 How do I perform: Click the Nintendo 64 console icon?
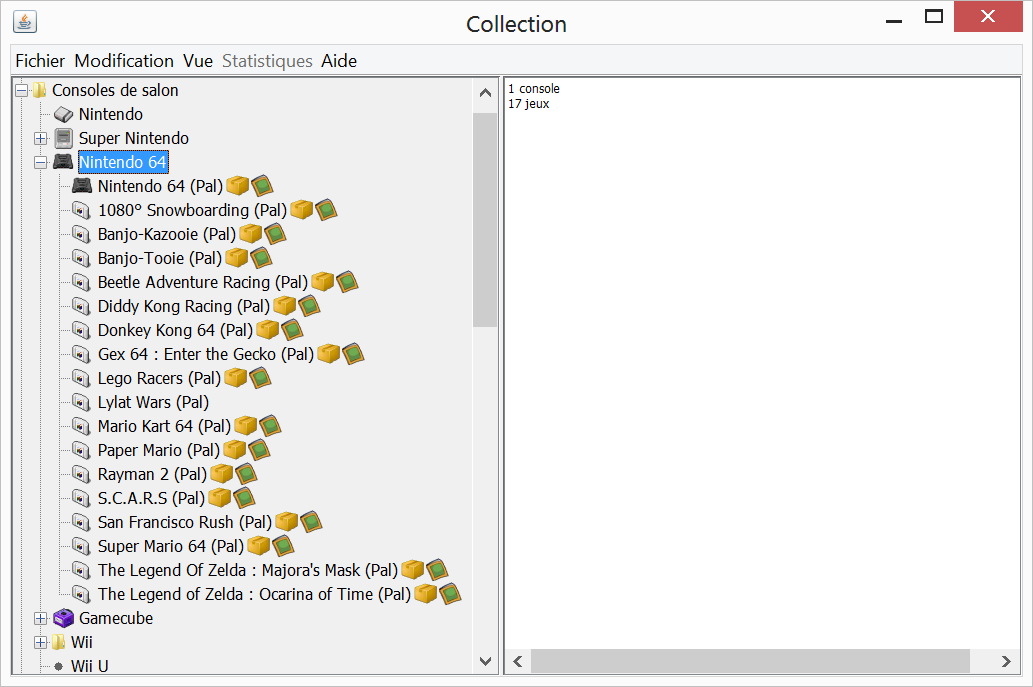point(63,162)
